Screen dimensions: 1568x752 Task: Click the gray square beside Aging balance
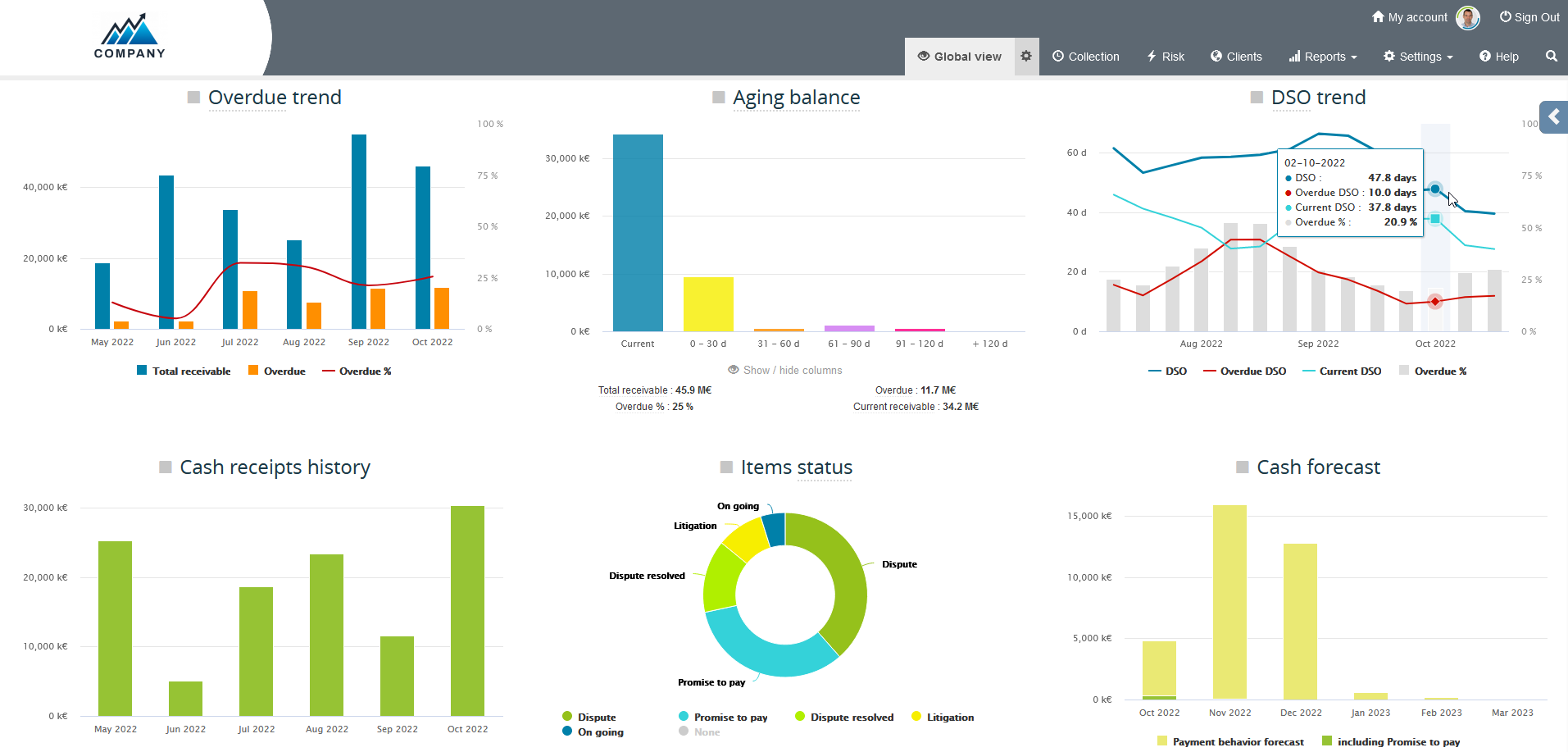[x=719, y=98]
